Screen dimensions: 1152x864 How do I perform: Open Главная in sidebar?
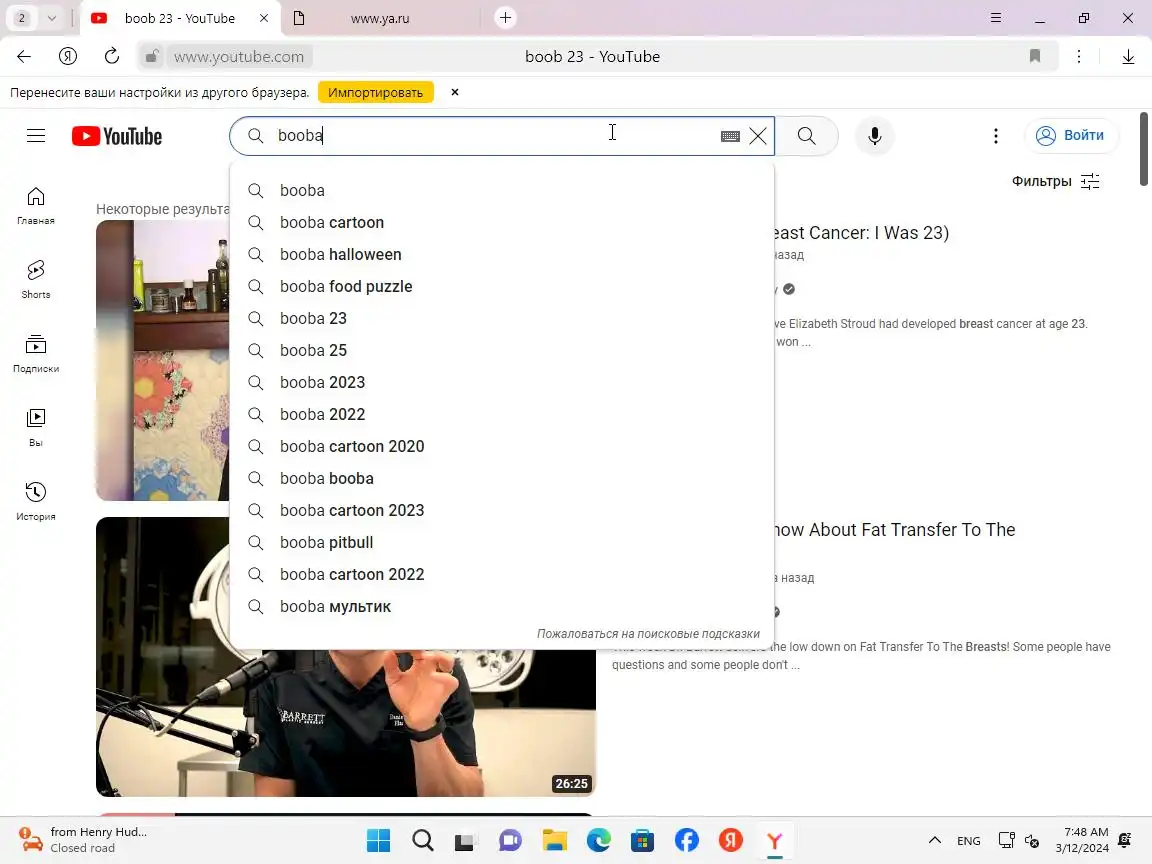point(36,206)
